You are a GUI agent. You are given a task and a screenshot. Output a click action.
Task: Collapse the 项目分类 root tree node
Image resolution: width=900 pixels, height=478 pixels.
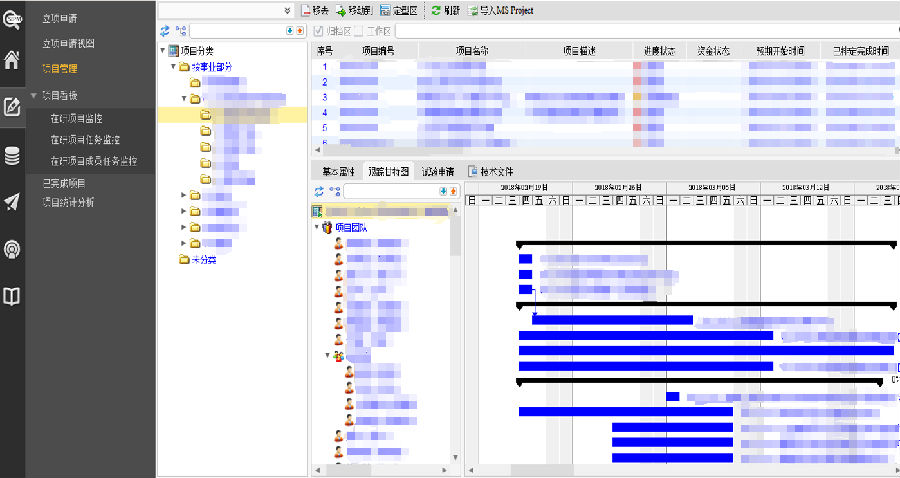click(163, 51)
